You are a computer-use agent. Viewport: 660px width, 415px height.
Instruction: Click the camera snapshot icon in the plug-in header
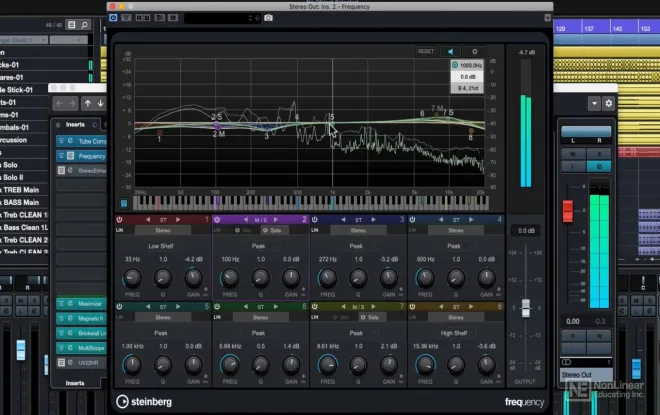(269, 18)
